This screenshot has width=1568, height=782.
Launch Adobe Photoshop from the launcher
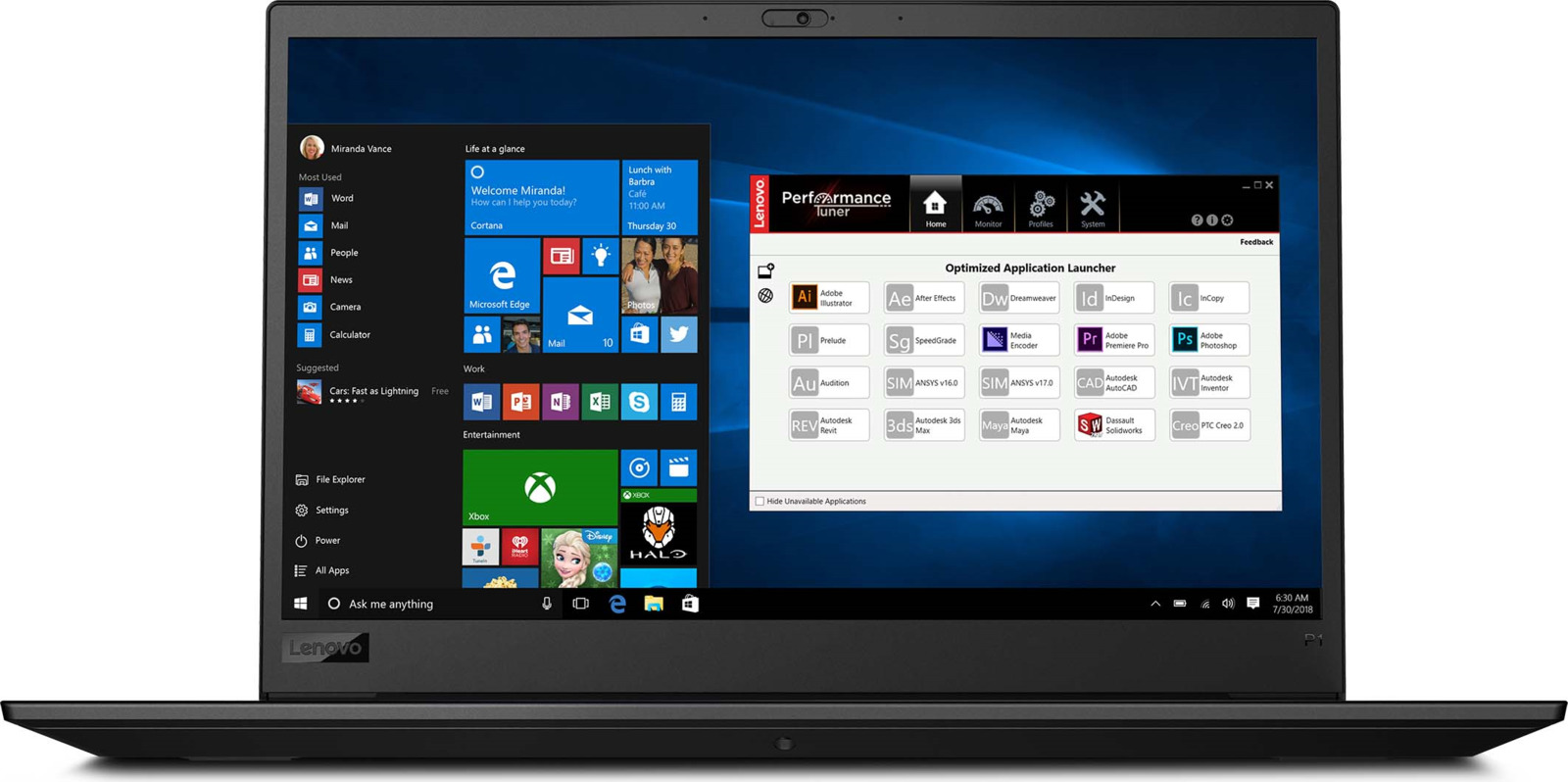[x=1209, y=340]
